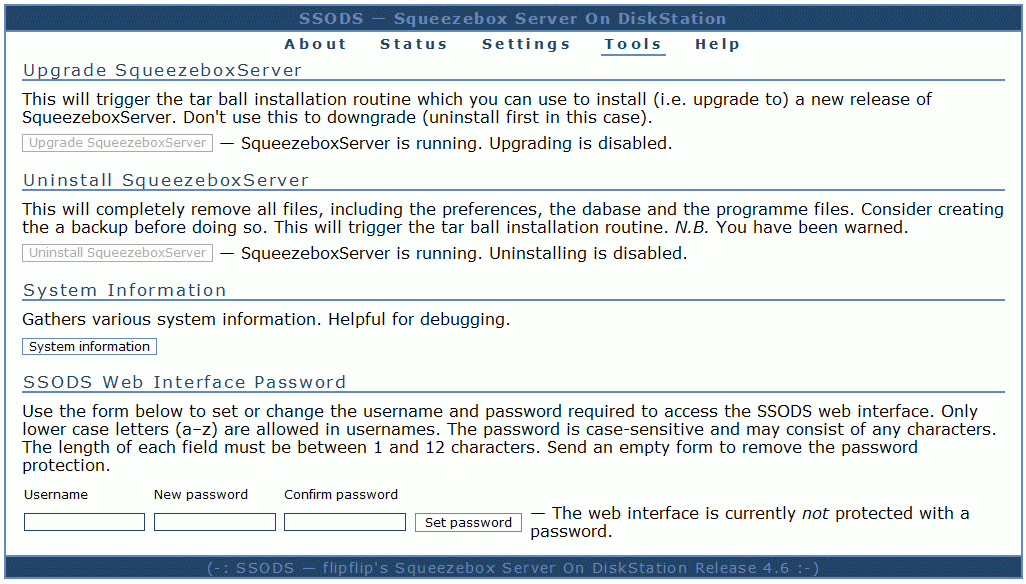The image size is (1026, 584).
Task: Submit the form with Set password
Action: tap(468, 522)
